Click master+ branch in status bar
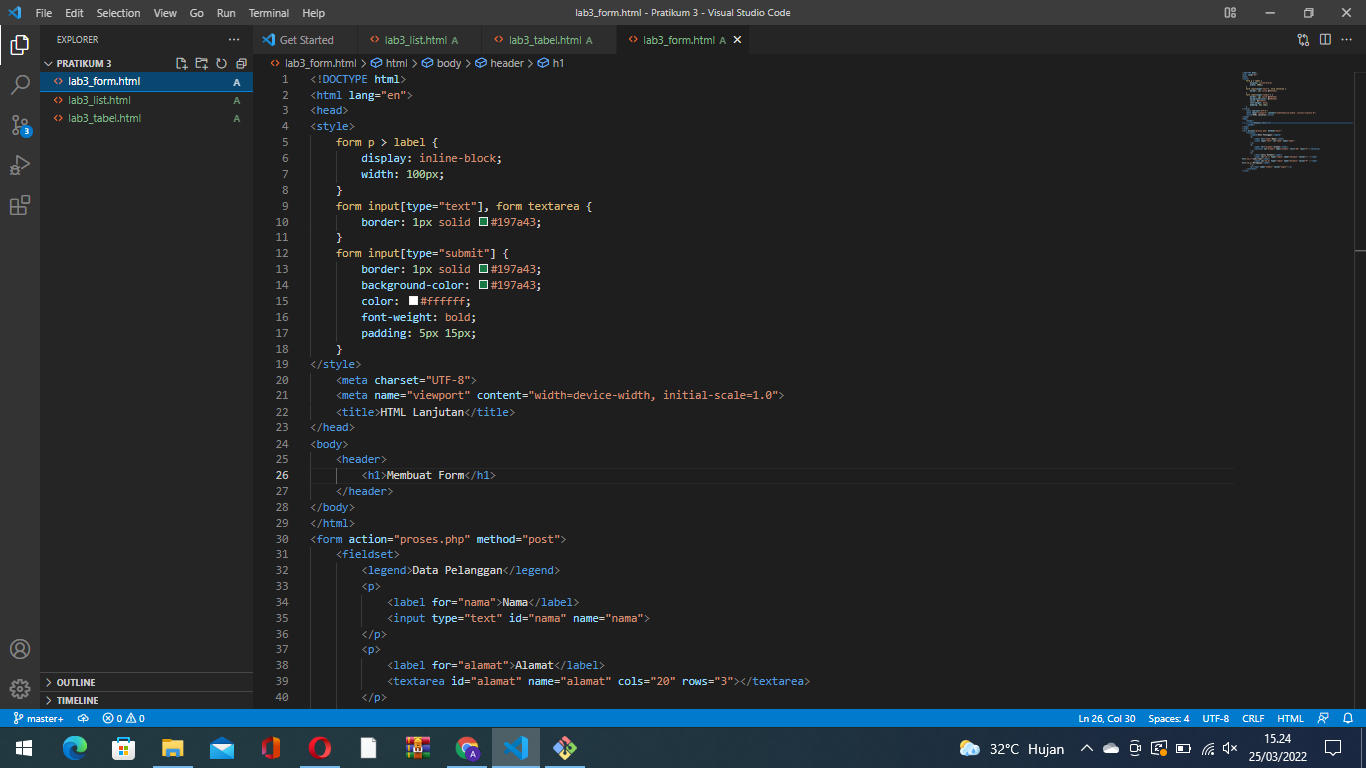1366x768 pixels. coord(39,718)
